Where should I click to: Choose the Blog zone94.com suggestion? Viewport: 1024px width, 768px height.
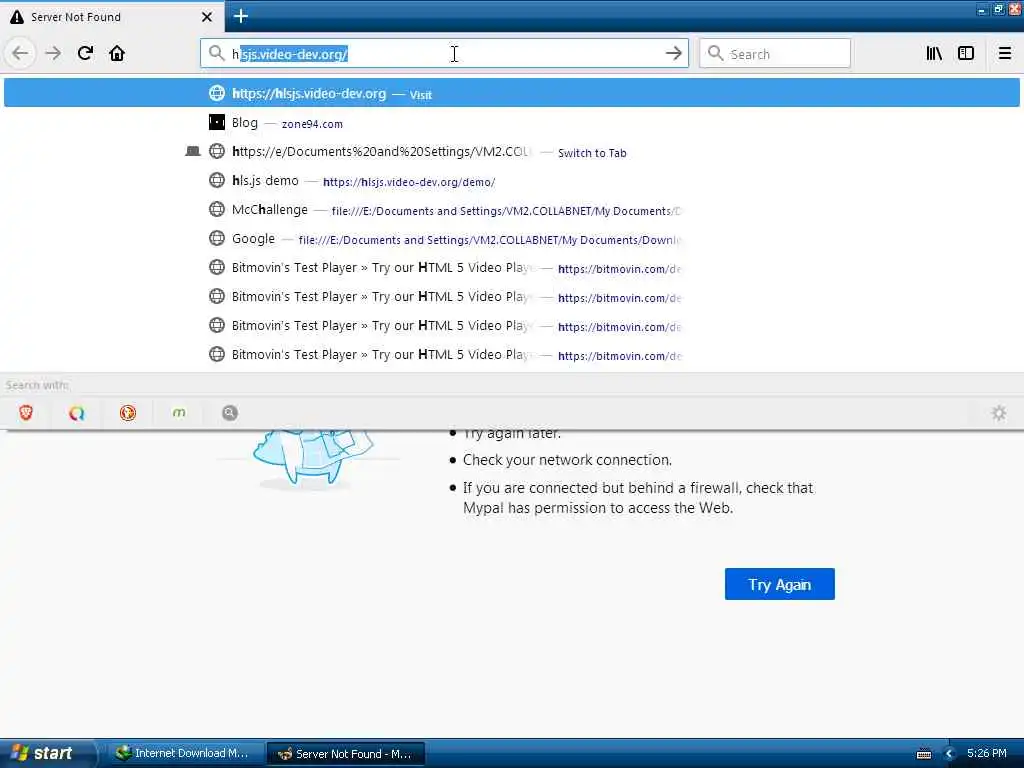click(511, 123)
